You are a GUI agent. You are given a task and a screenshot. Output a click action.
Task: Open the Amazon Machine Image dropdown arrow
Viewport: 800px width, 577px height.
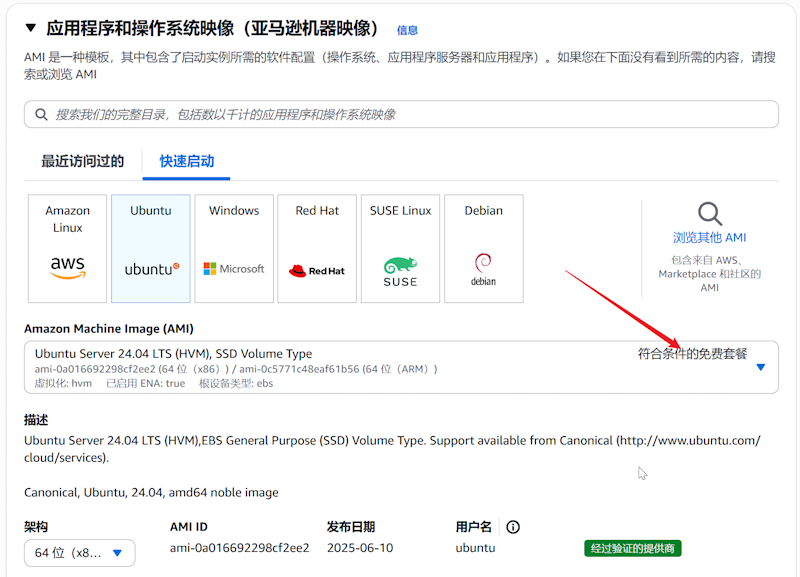(760, 367)
